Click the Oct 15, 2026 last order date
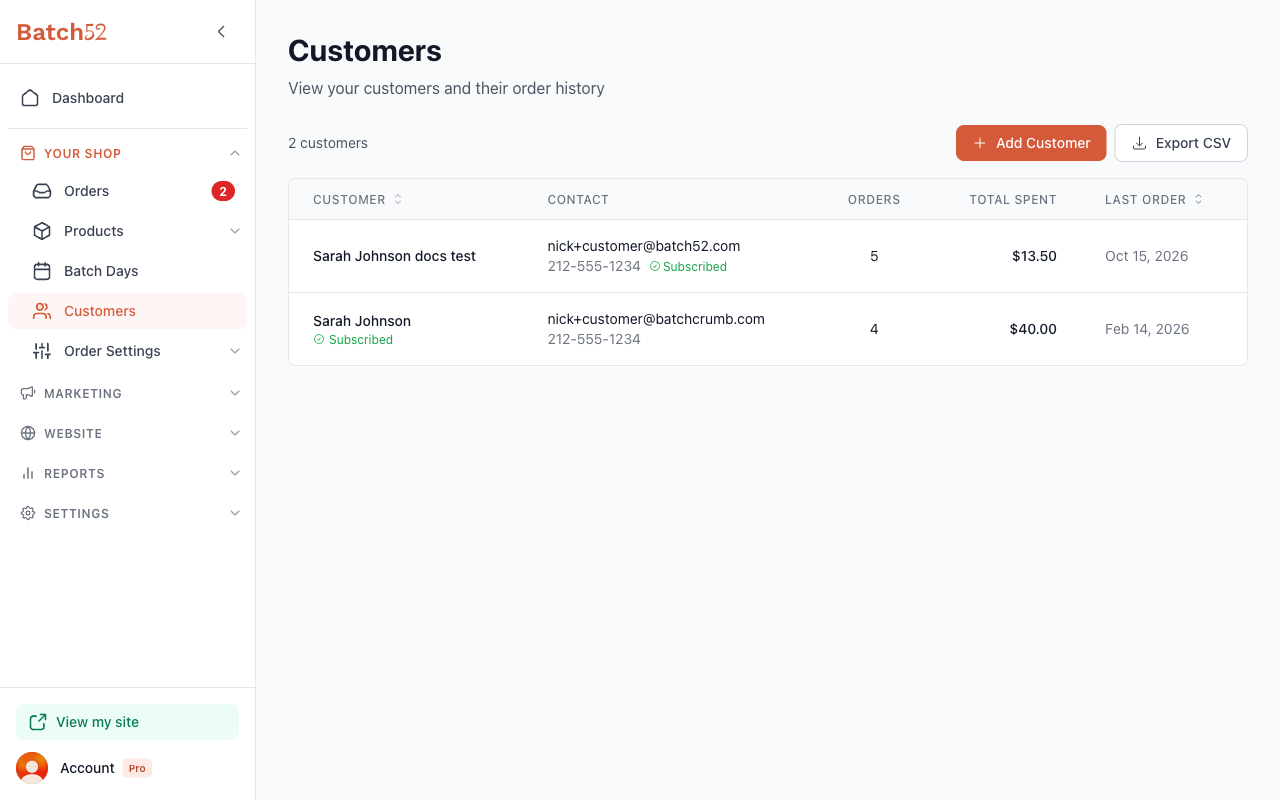 (1147, 256)
